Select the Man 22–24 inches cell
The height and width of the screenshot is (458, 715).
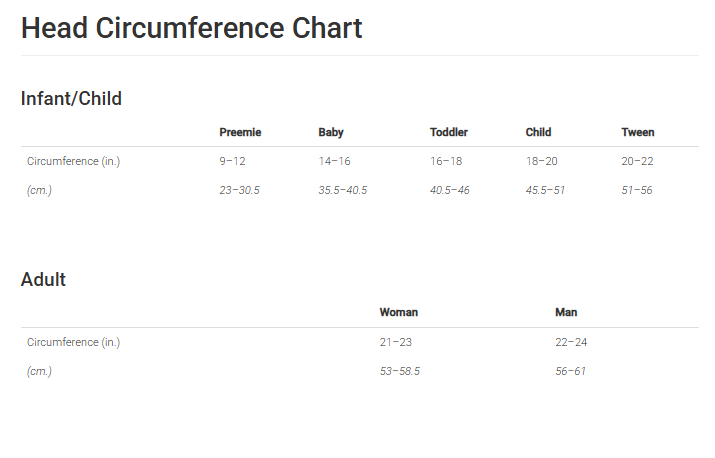coord(571,342)
